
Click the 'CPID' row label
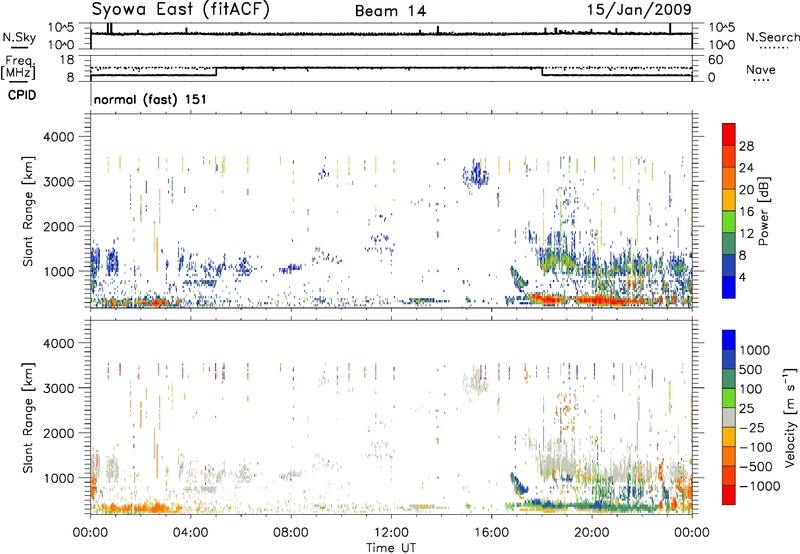22,95
